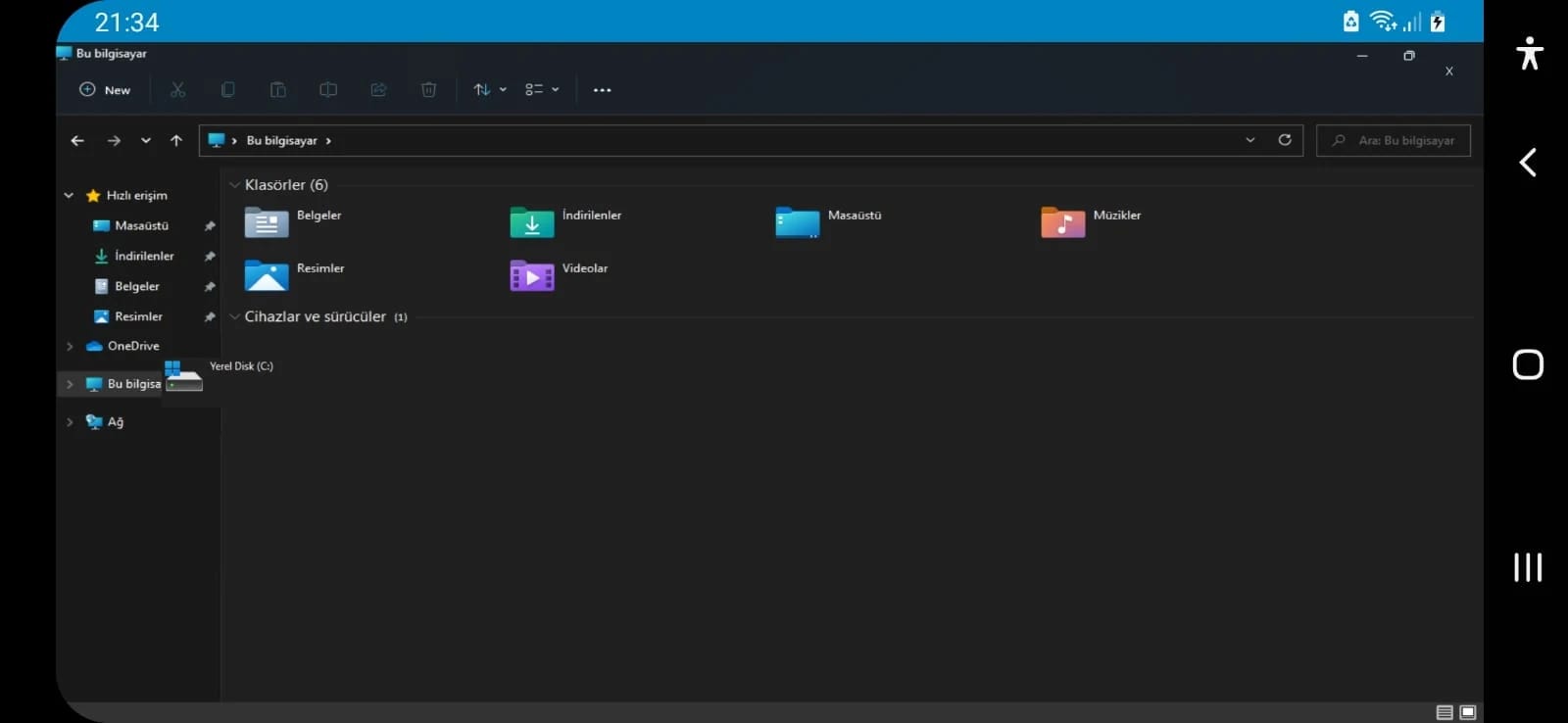Select the Masaüstü folder icon
This screenshot has width=1568, height=723.
click(798, 222)
